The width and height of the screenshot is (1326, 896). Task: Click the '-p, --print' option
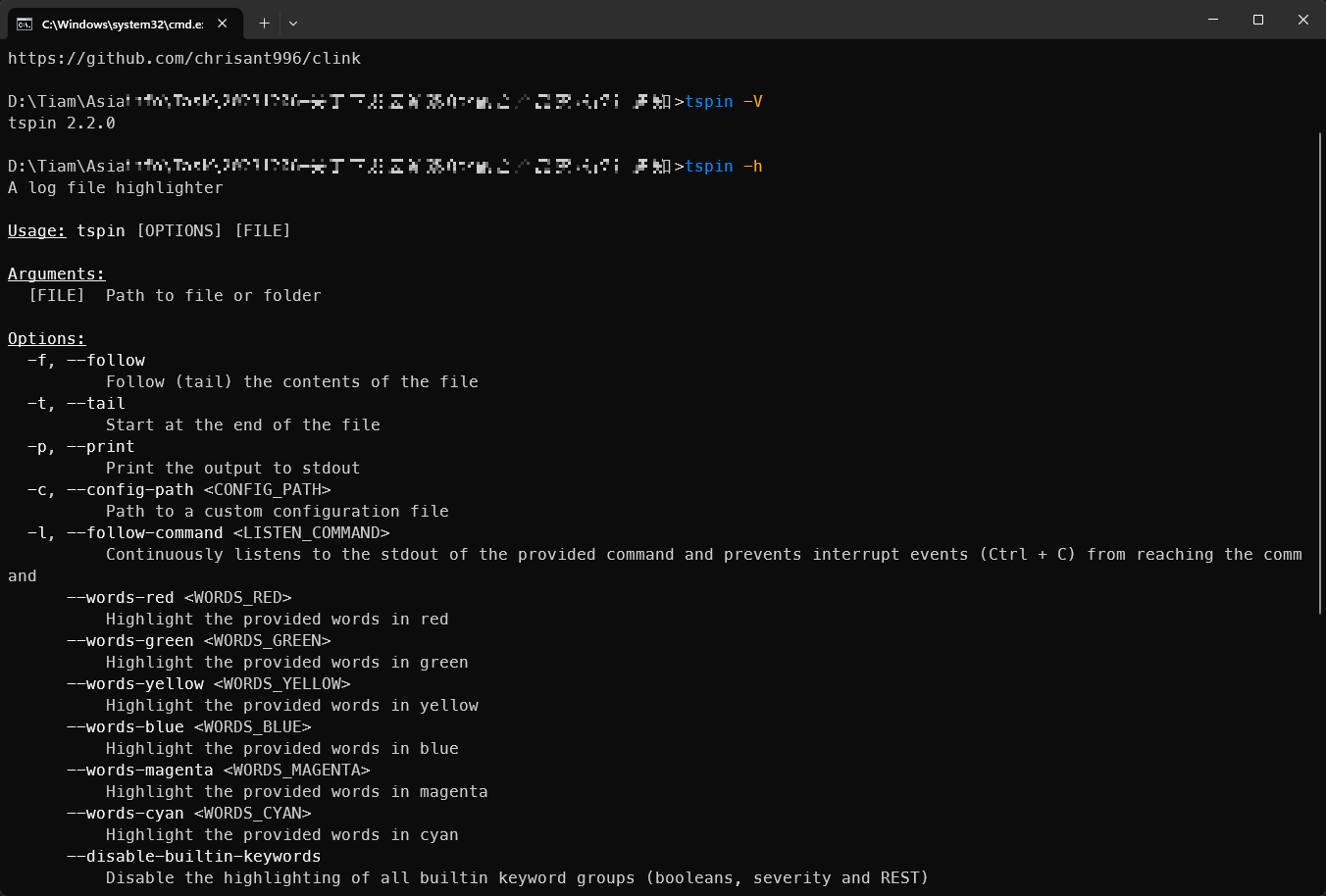[81, 446]
